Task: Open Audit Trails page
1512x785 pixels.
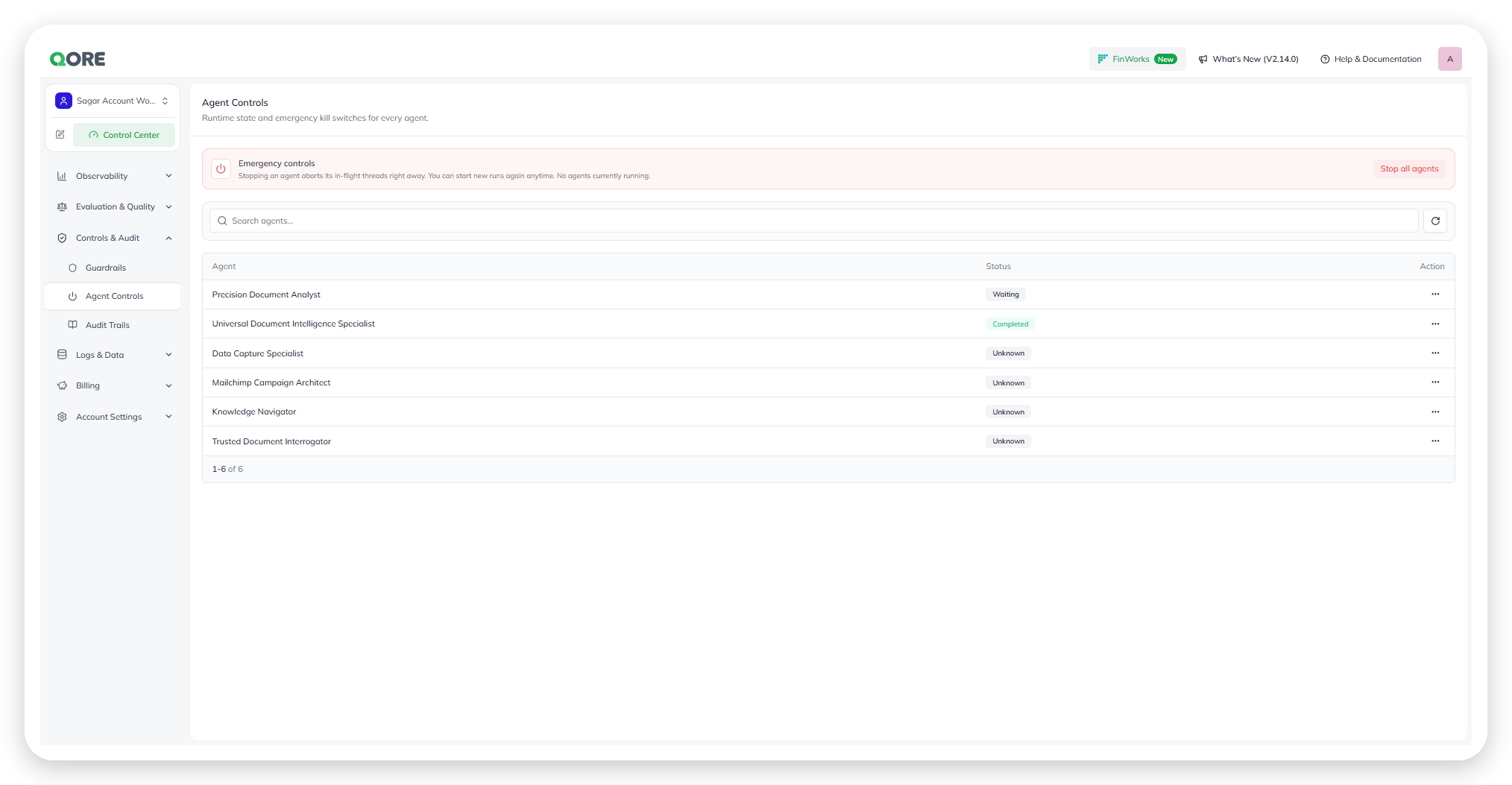Action: point(107,325)
